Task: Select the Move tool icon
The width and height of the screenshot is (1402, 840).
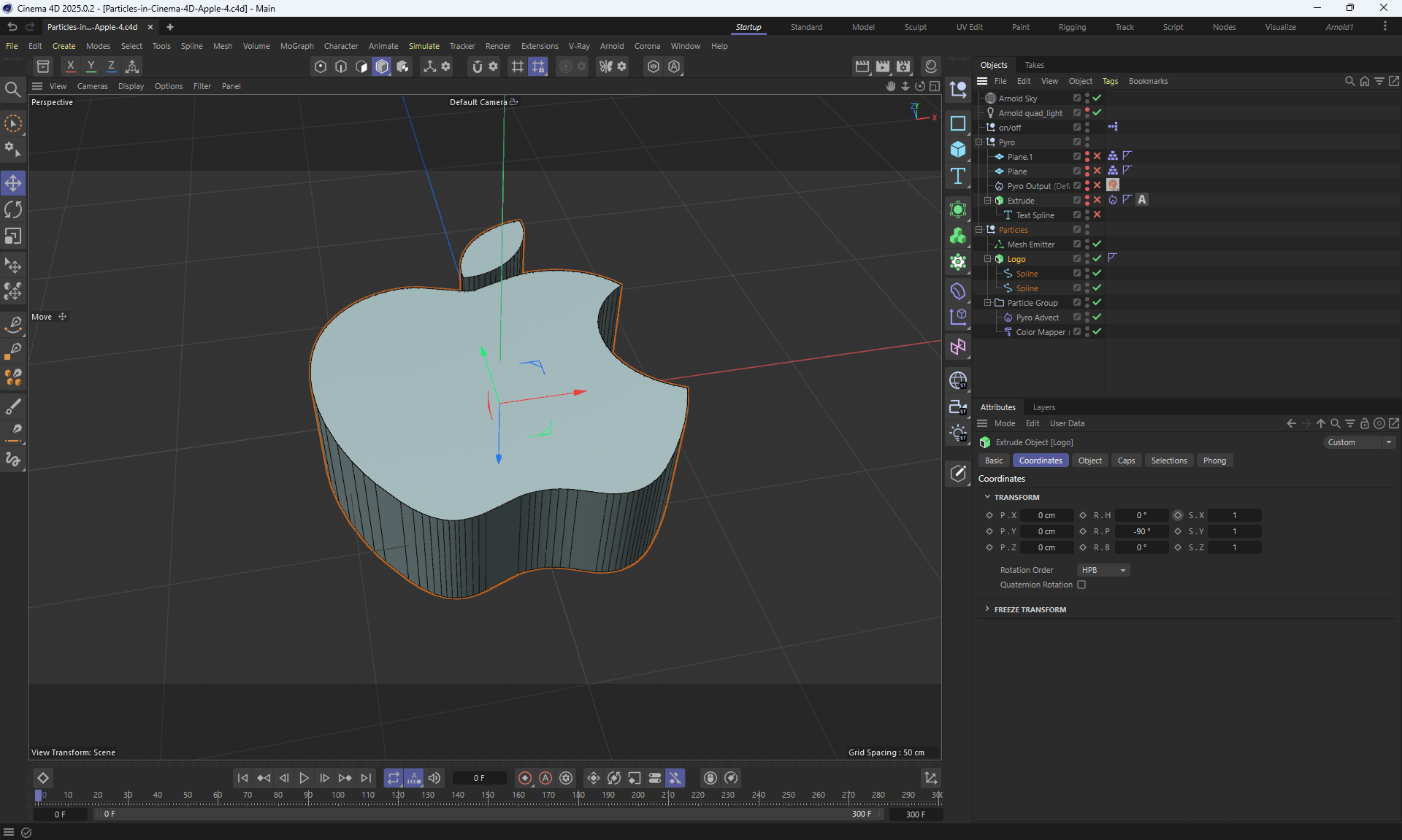Action: (13, 182)
